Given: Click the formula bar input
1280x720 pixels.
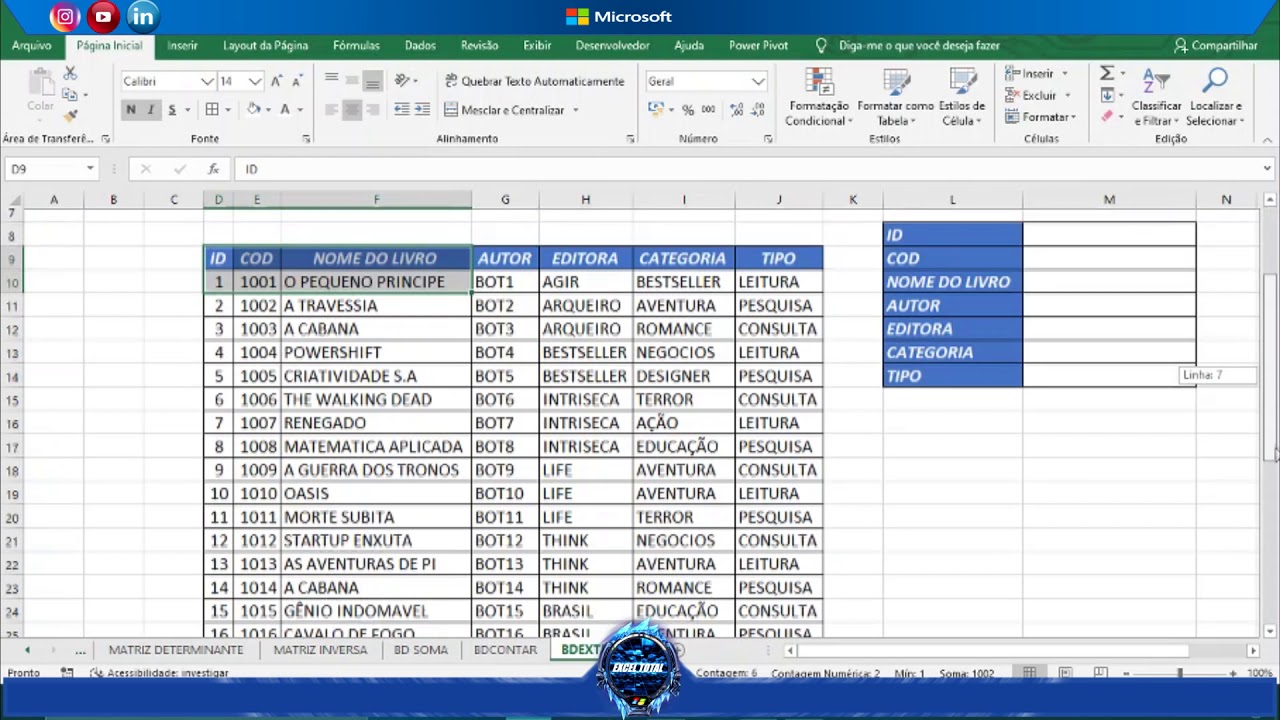Looking at the screenshot, I should (748, 169).
